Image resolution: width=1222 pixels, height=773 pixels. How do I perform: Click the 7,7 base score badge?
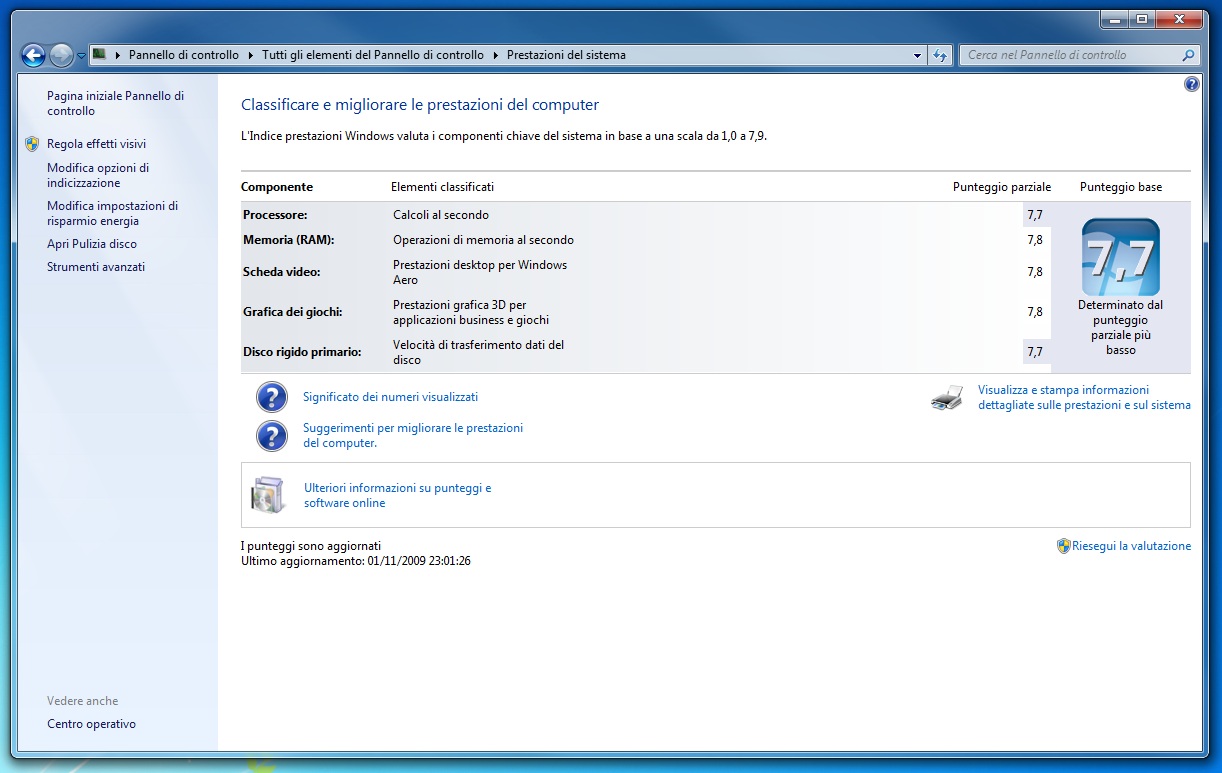pos(1121,257)
